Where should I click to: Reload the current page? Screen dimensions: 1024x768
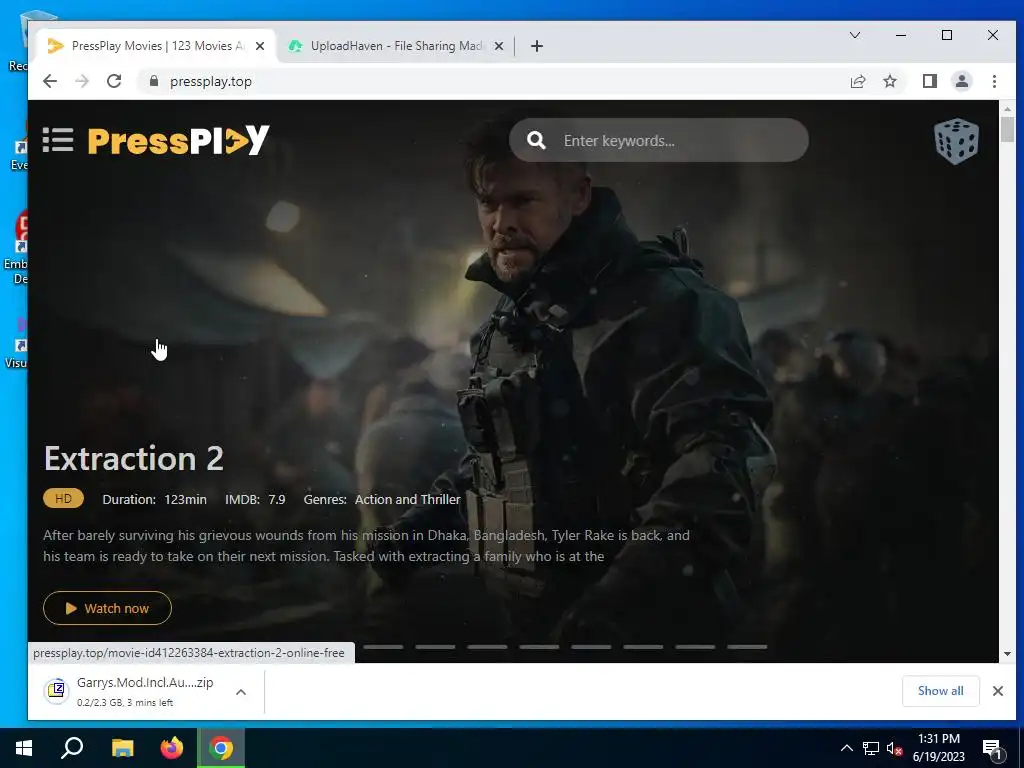[x=114, y=81]
